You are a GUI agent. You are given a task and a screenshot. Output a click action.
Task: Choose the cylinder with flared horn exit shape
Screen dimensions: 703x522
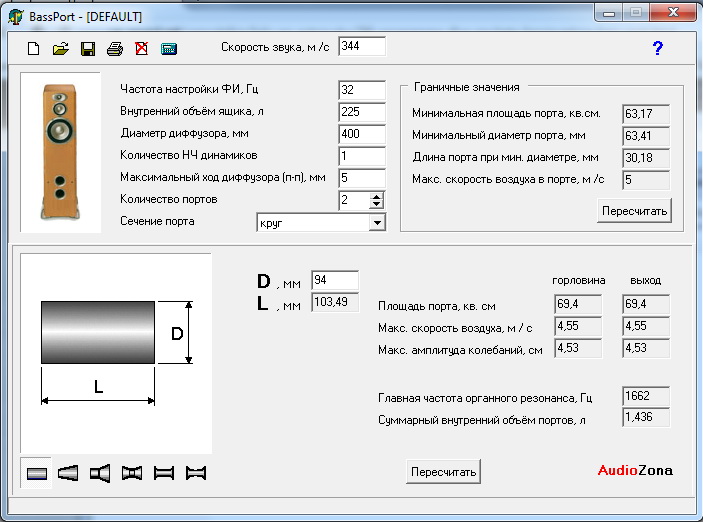100,473
